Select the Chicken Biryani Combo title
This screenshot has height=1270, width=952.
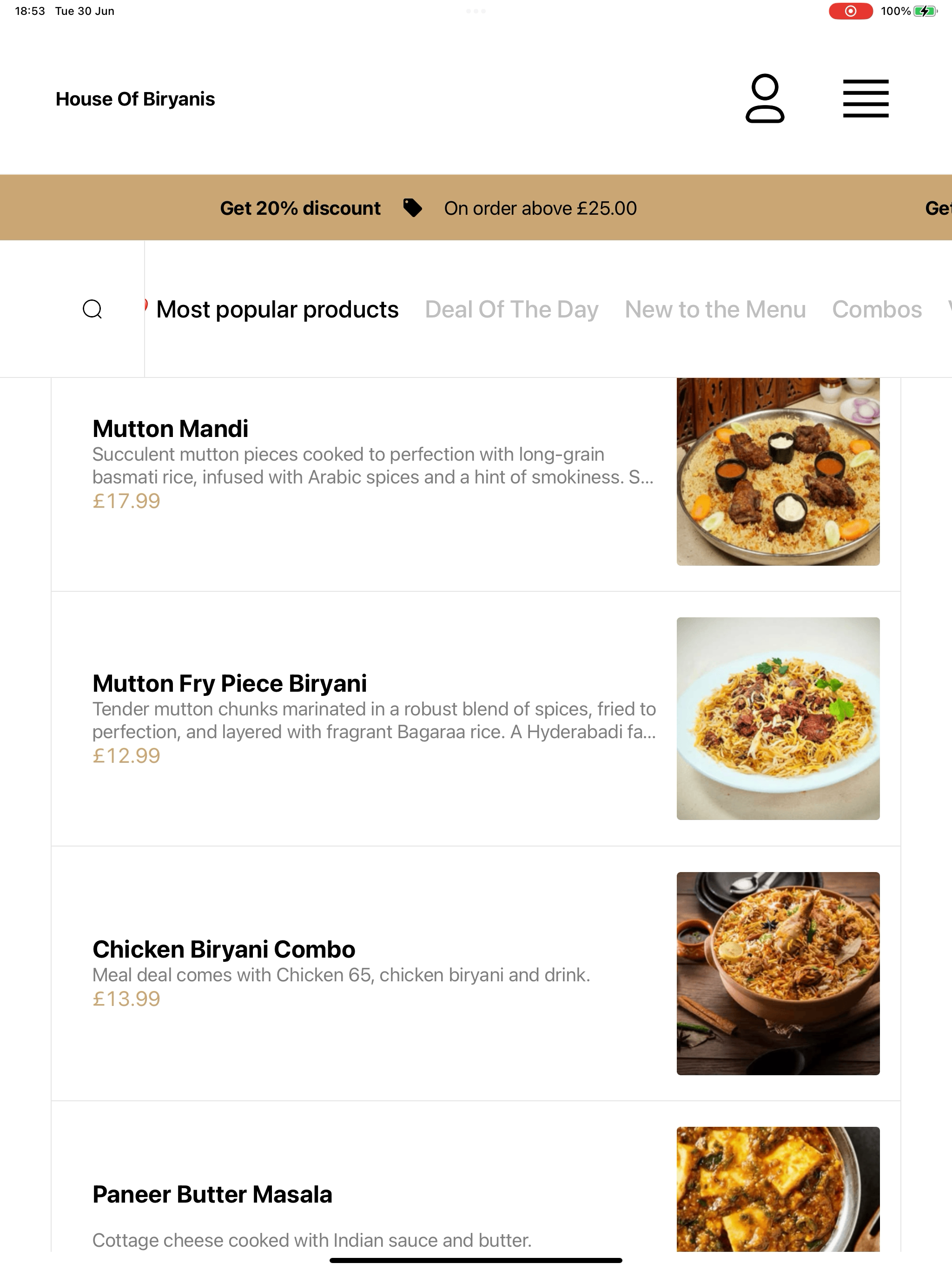224,949
